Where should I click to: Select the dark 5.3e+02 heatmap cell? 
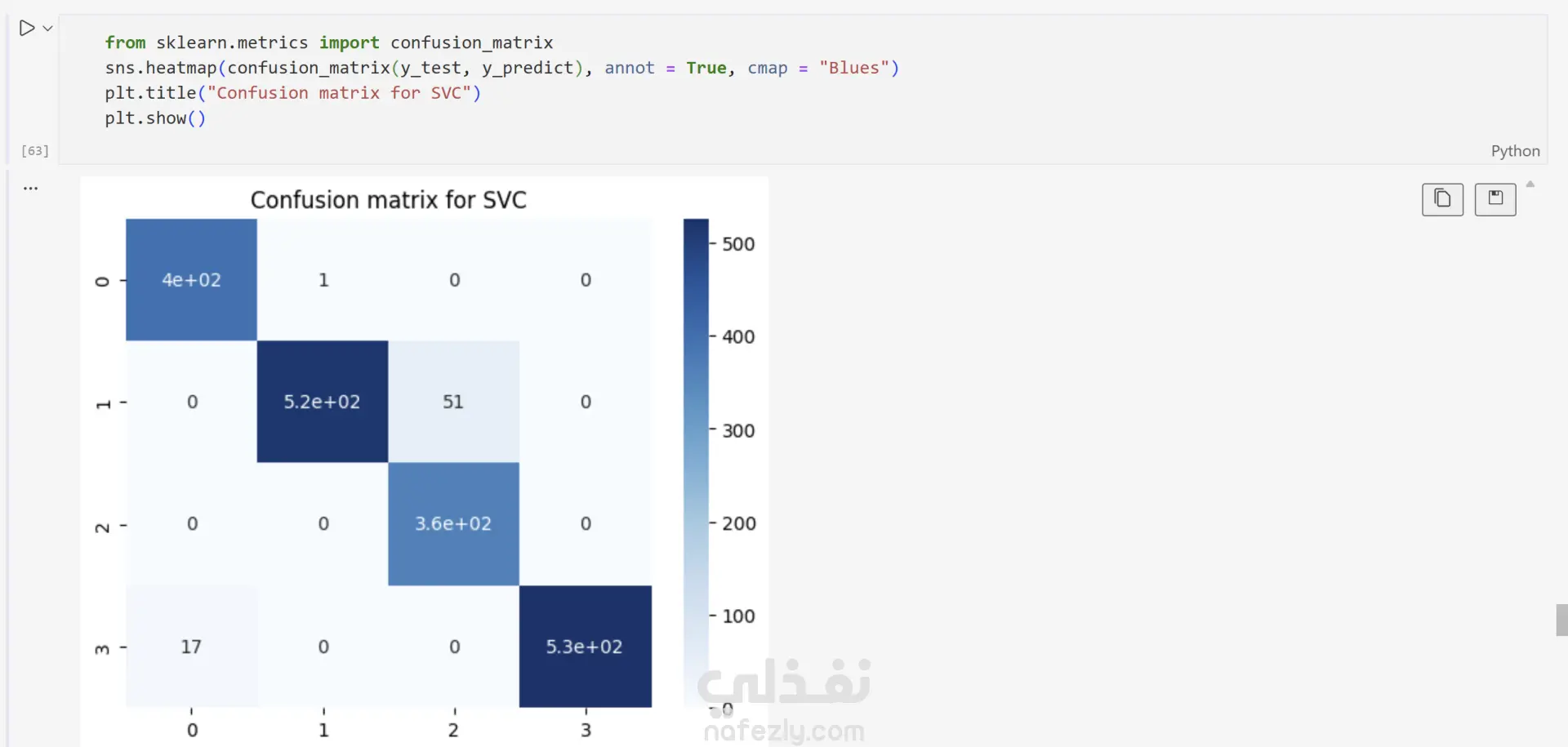(x=585, y=647)
